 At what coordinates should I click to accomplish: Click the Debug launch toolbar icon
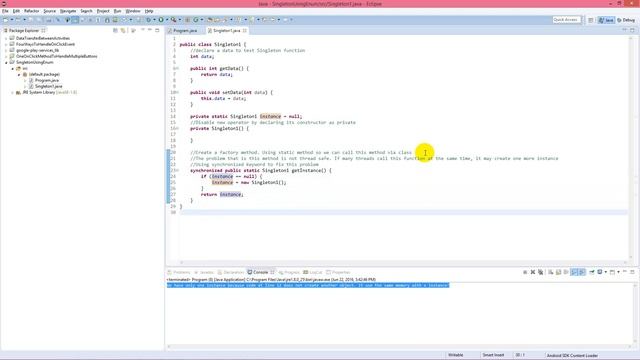[149, 20]
